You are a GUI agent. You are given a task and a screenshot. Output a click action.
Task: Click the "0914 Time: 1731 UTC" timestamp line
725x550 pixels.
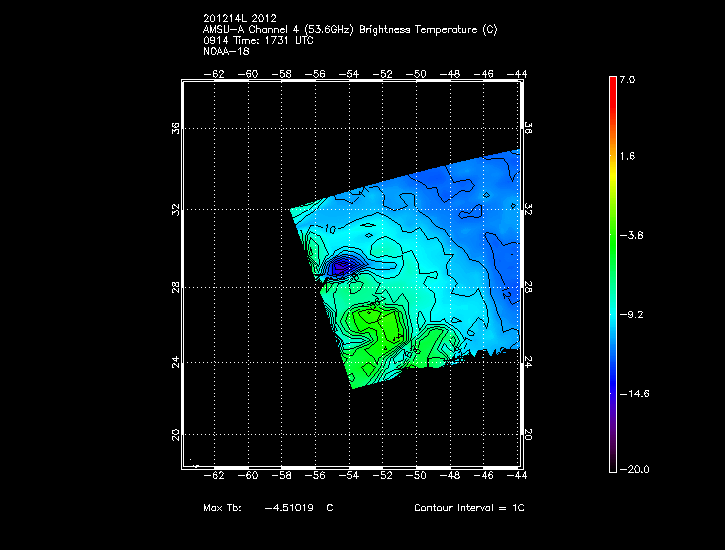click(256, 40)
